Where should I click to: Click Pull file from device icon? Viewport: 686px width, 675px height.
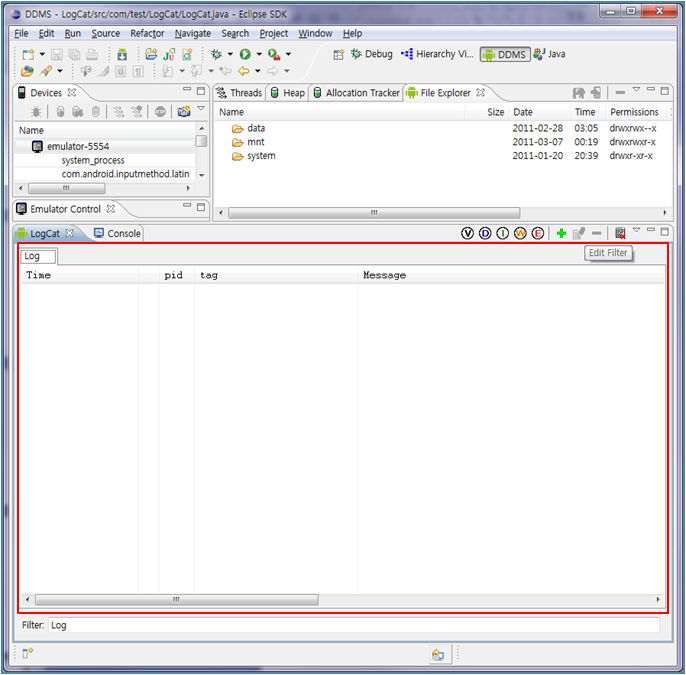point(578,93)
